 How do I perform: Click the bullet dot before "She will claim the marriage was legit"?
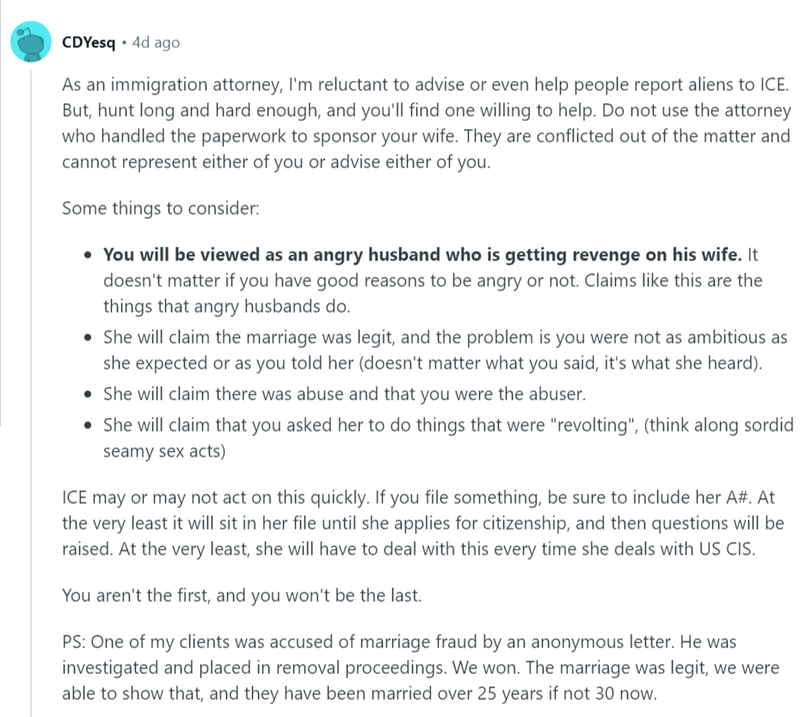pyautogui.click(x=89, y=337)
